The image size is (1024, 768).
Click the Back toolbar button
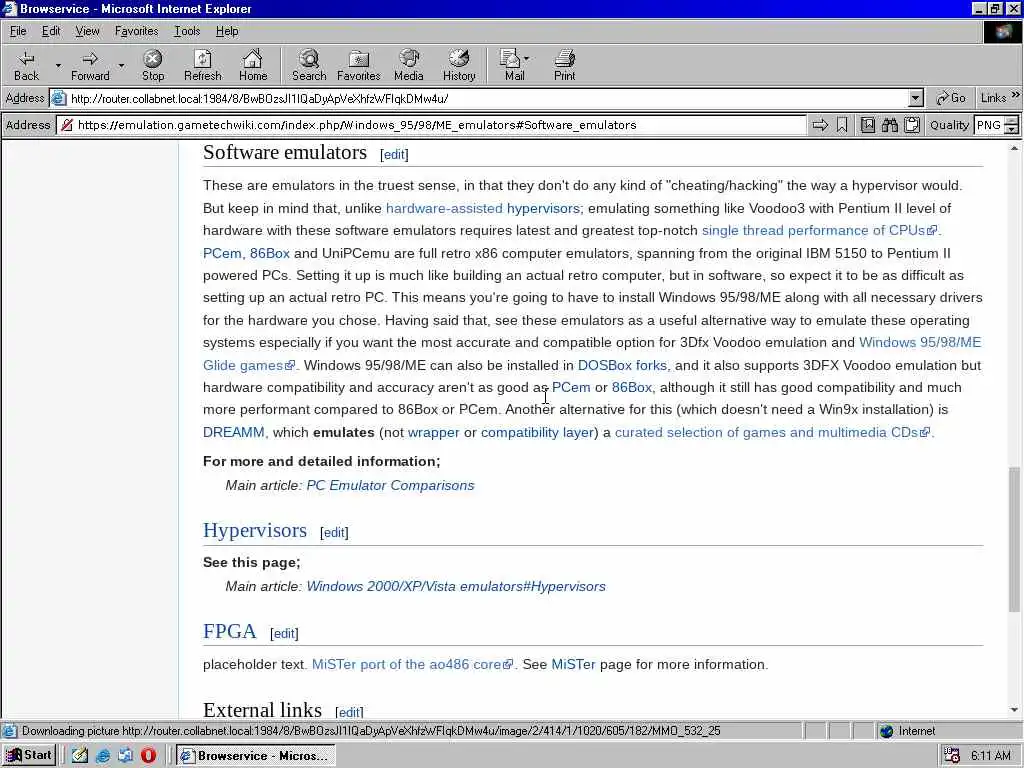click(x=26, y=65)
